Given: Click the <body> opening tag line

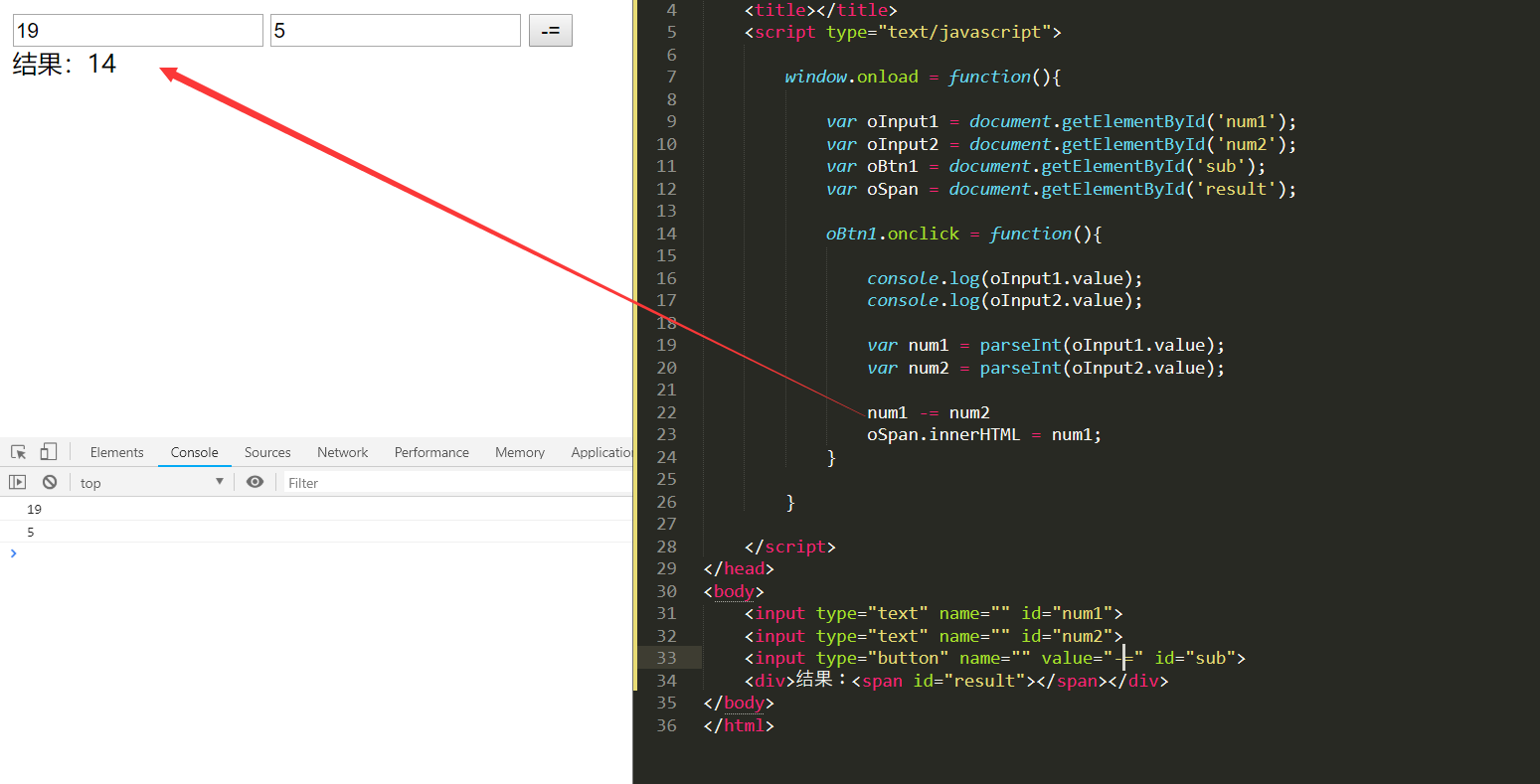Looking at the screenshot, I should coord(734,591).
